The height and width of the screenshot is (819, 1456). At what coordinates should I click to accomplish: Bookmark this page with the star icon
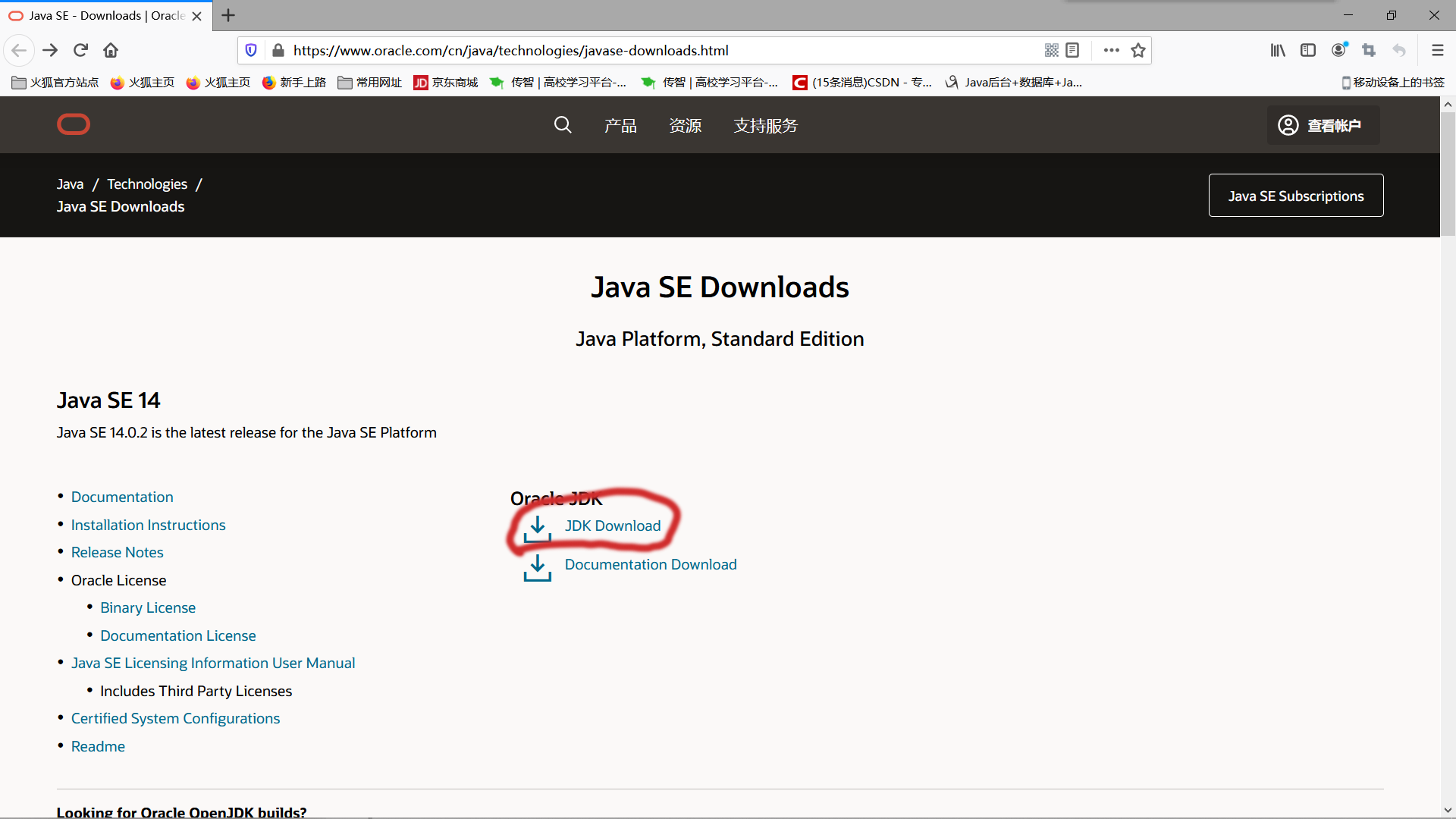(1137, 50)
